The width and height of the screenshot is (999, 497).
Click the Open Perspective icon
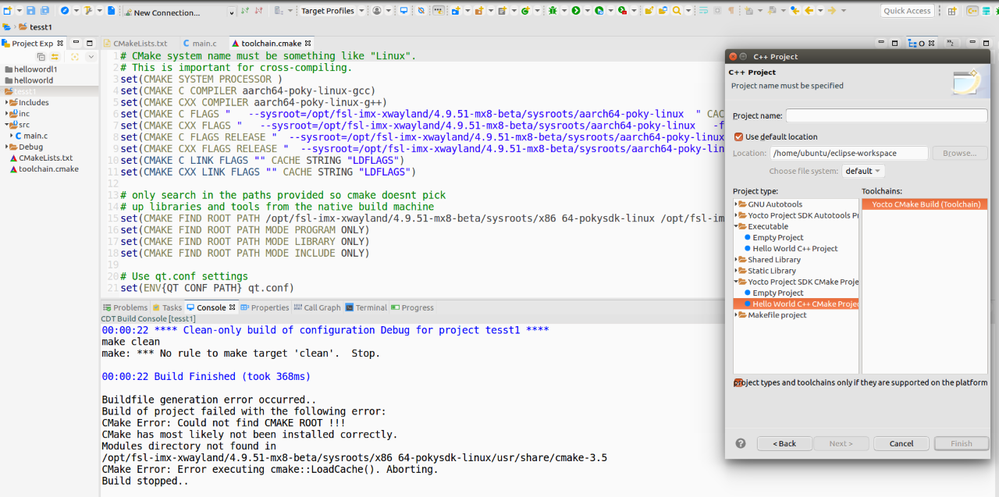click(x=951, y=11)
